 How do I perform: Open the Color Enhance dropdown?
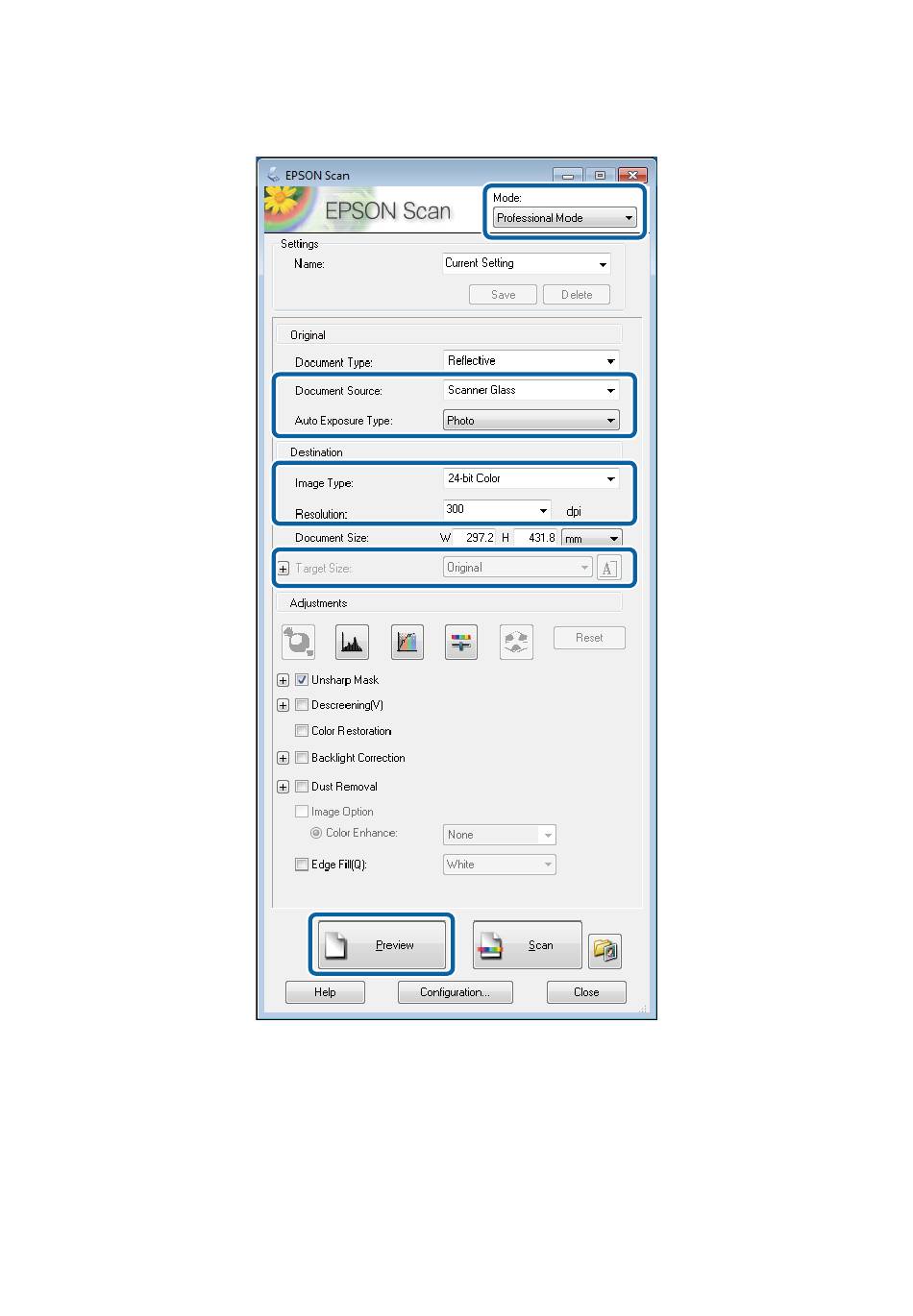tap(500, 835)
